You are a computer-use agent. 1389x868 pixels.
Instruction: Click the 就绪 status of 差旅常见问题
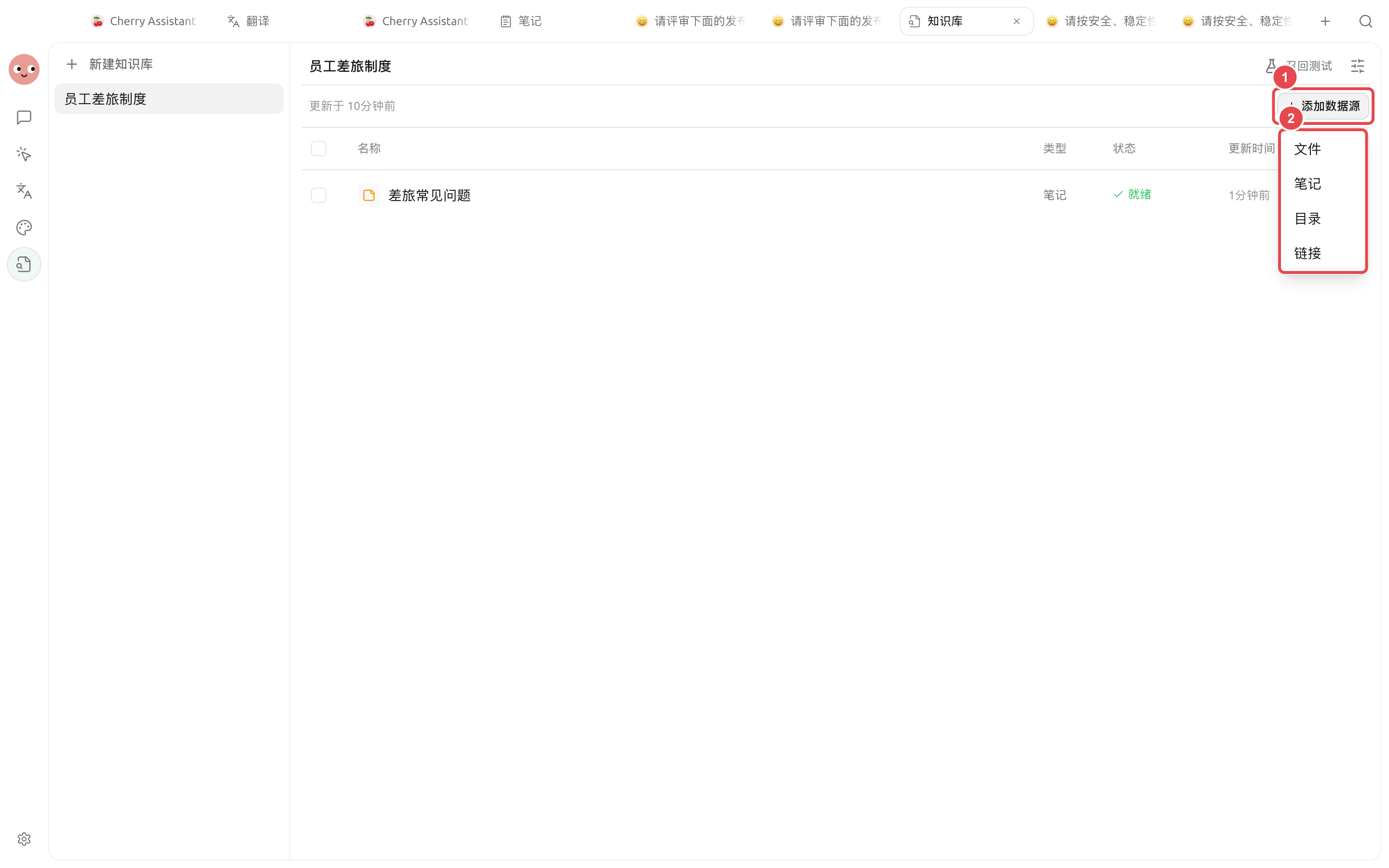pos(1132,195)
